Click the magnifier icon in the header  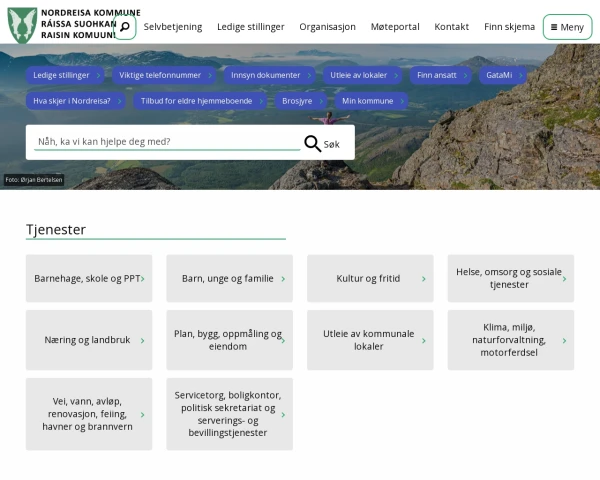tap(125, 27)
